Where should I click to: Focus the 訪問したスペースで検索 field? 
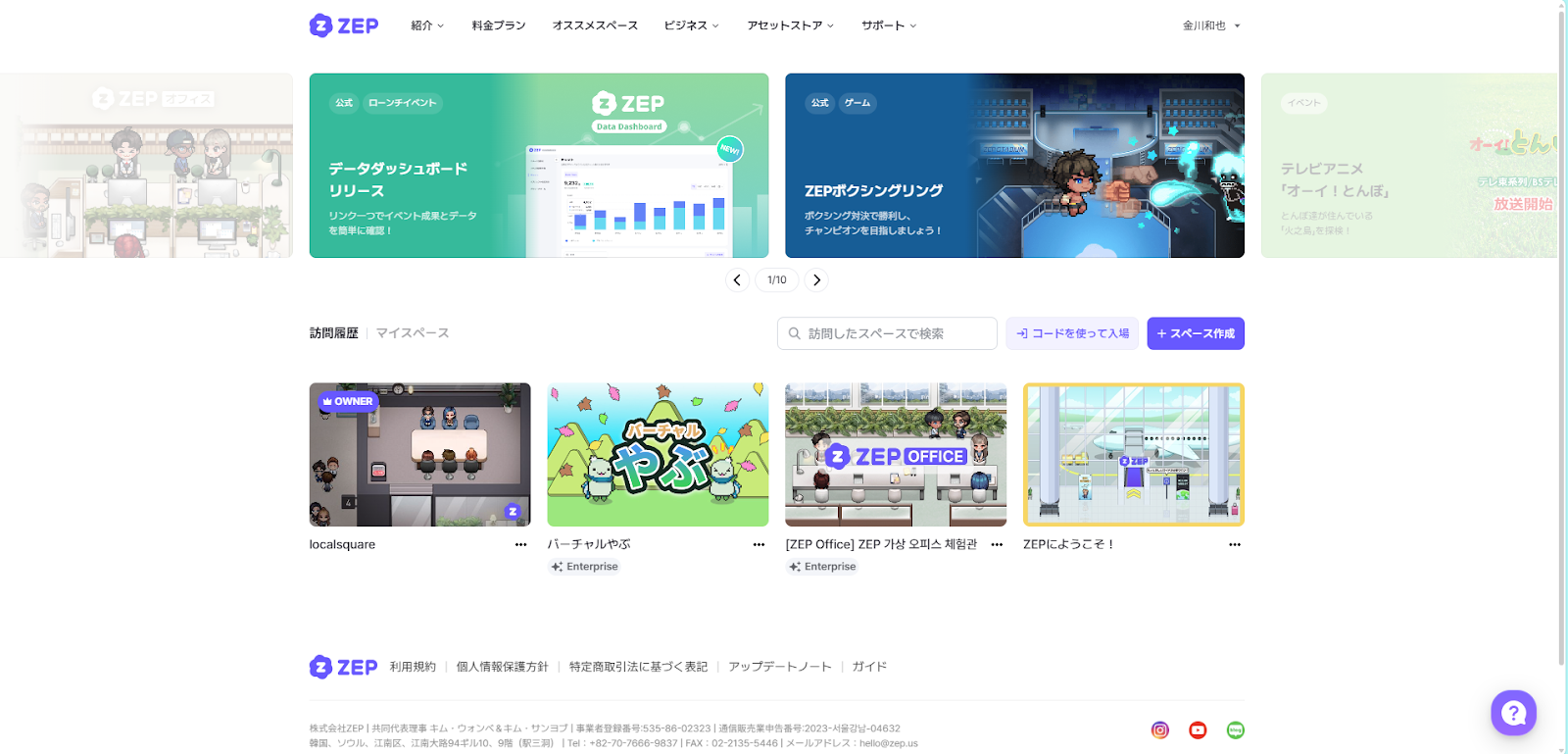point(887,333)
